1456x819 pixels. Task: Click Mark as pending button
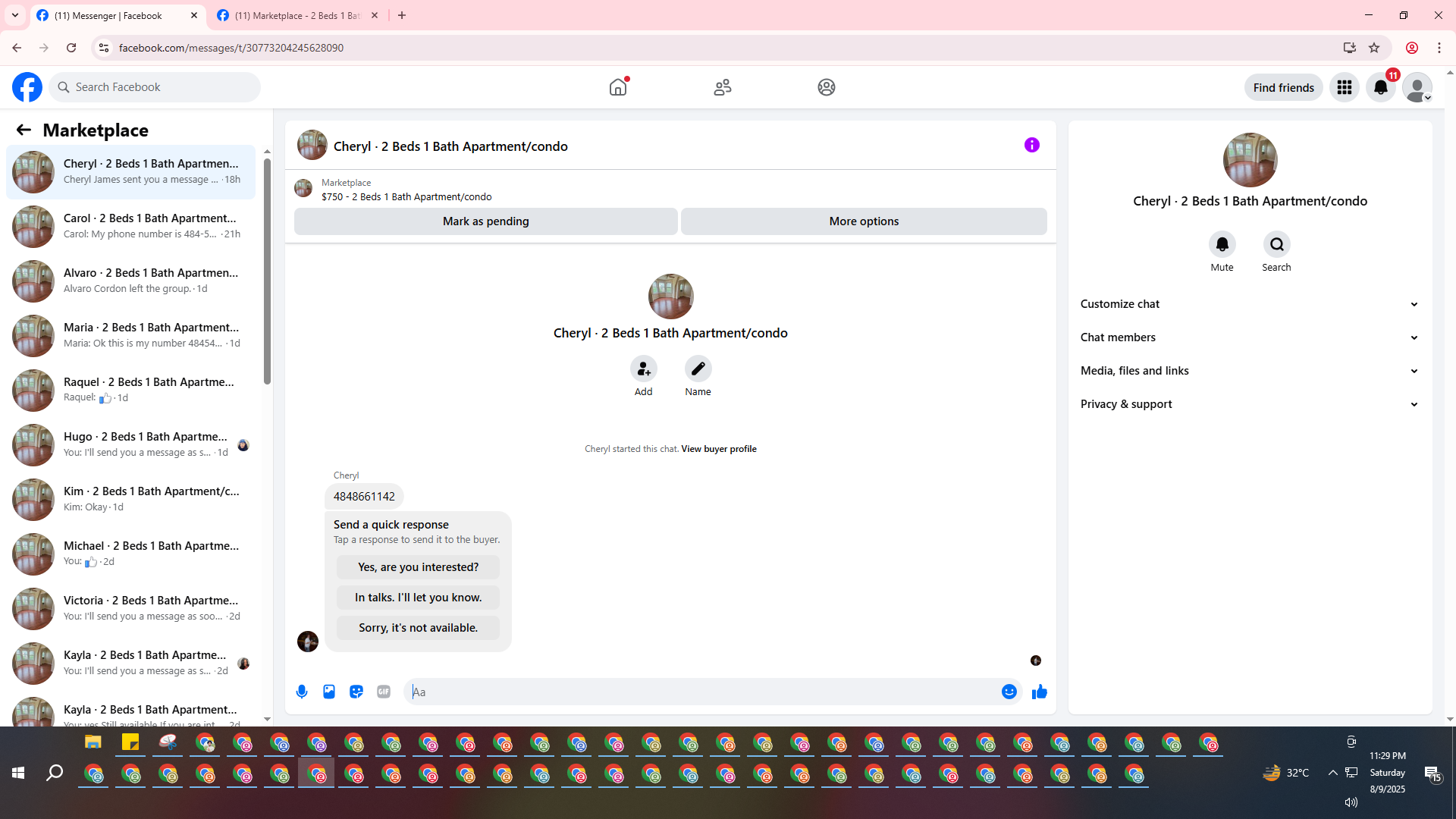click(x=485, y=221)
